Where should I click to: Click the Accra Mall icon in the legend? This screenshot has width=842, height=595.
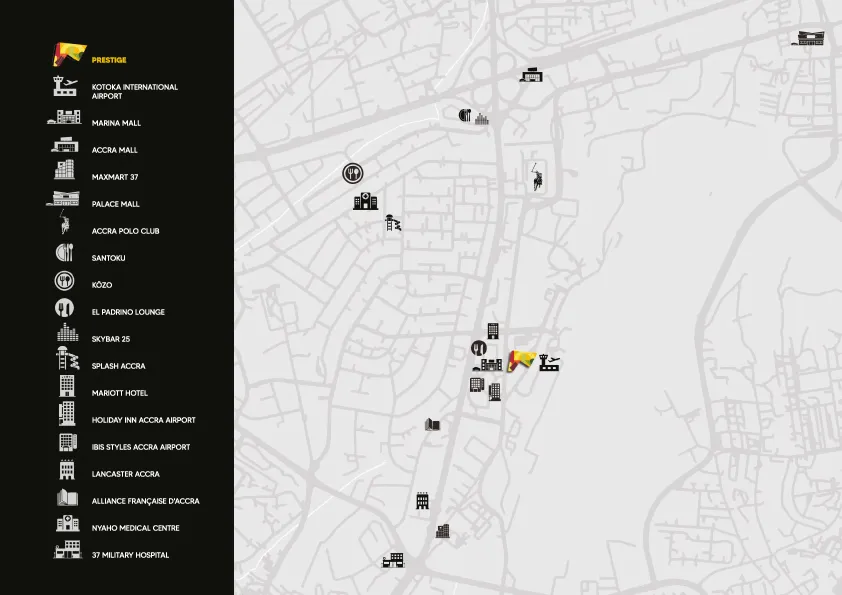[x=65, y=145]
